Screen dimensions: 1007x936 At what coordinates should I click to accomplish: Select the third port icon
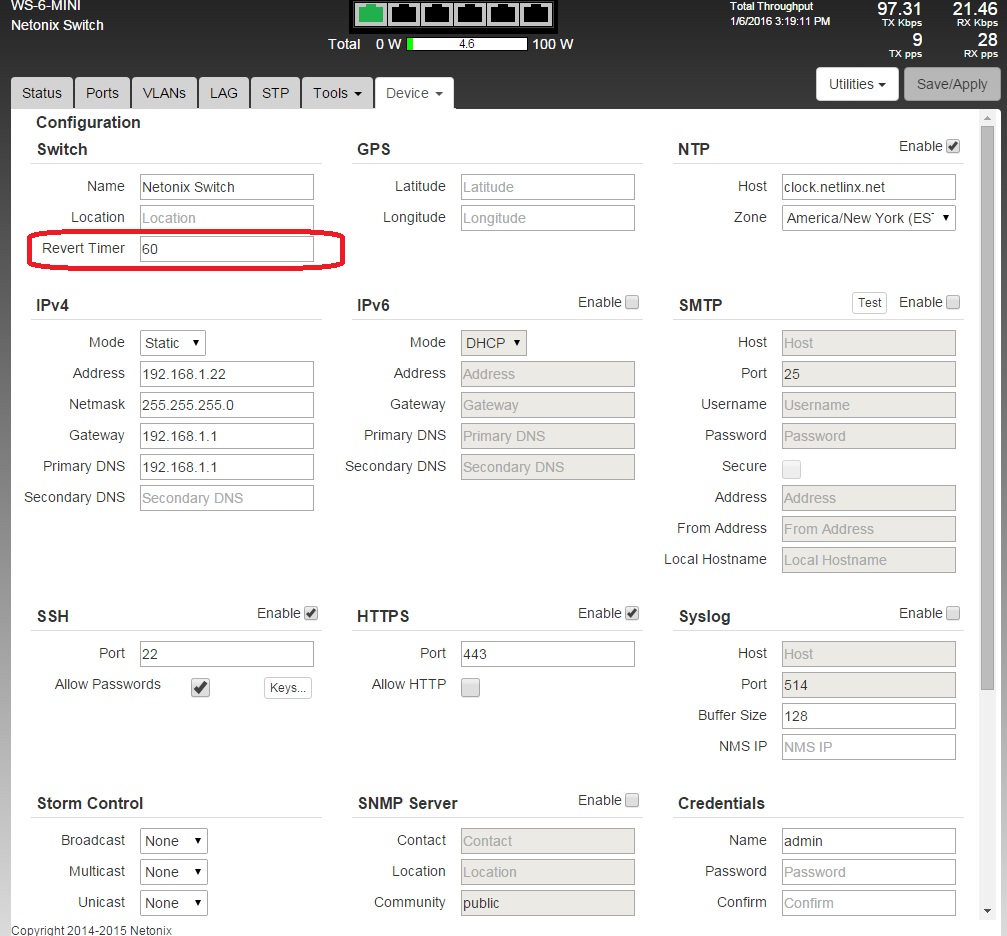coord(437,14)
